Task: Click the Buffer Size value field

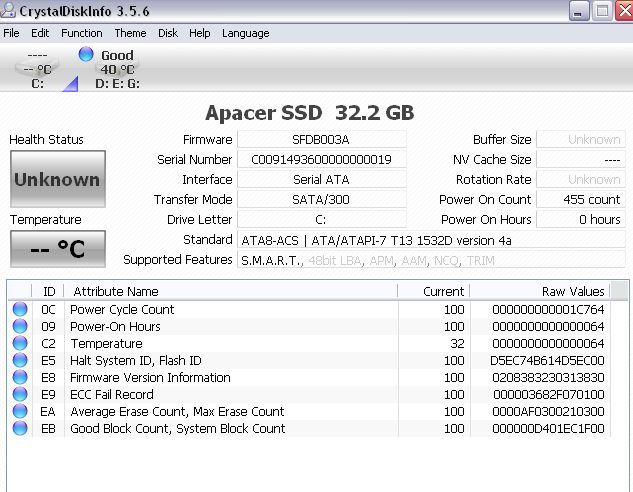Action: [581, 140]
